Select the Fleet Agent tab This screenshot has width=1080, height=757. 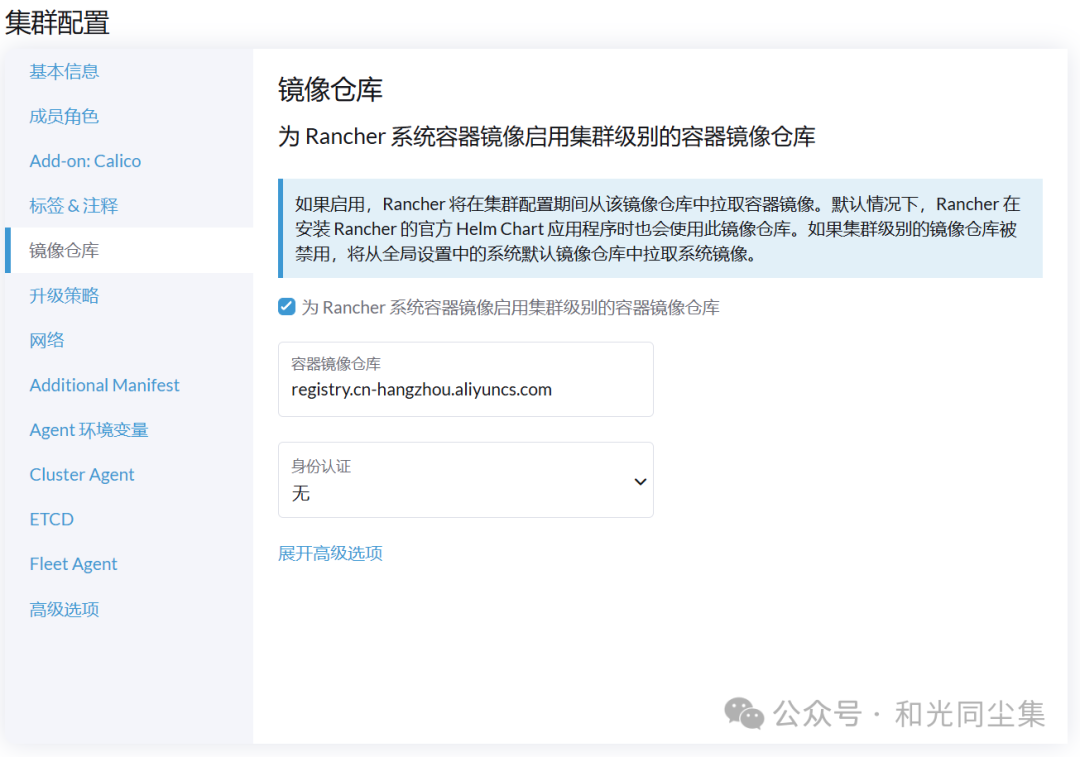[74, 564]
